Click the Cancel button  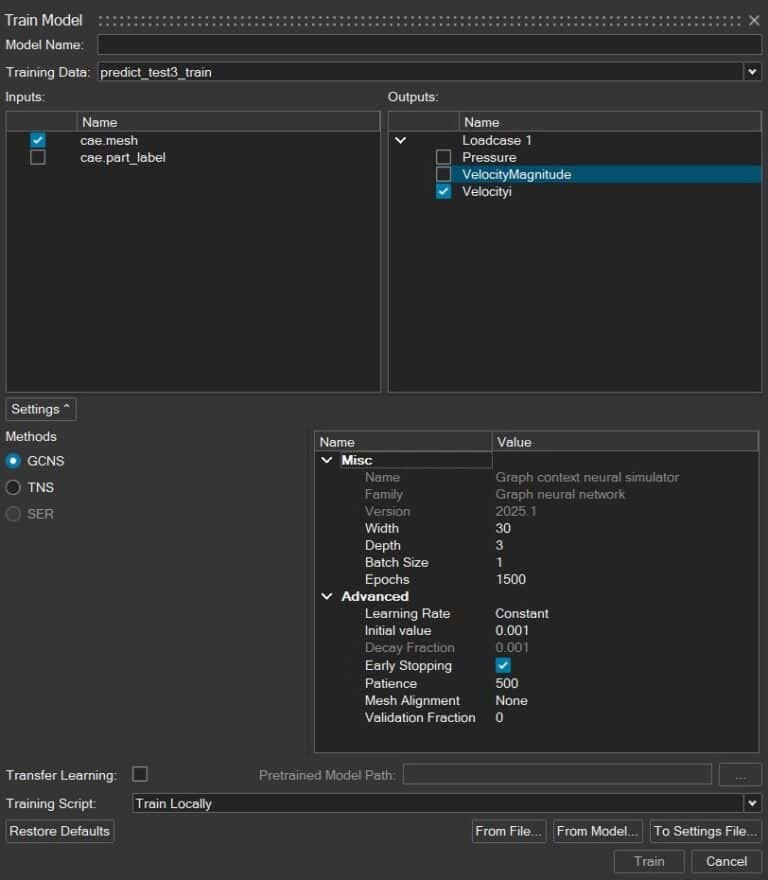coord(726,861)
